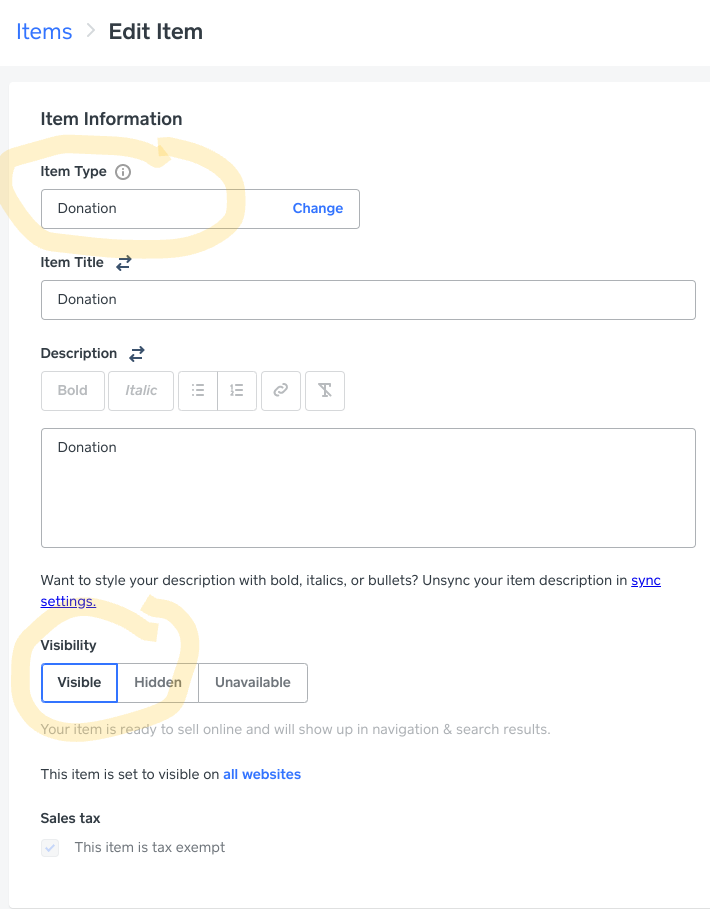
Task: Change the Donation item type
Action: pyautogui.click(x=318, y=209)
